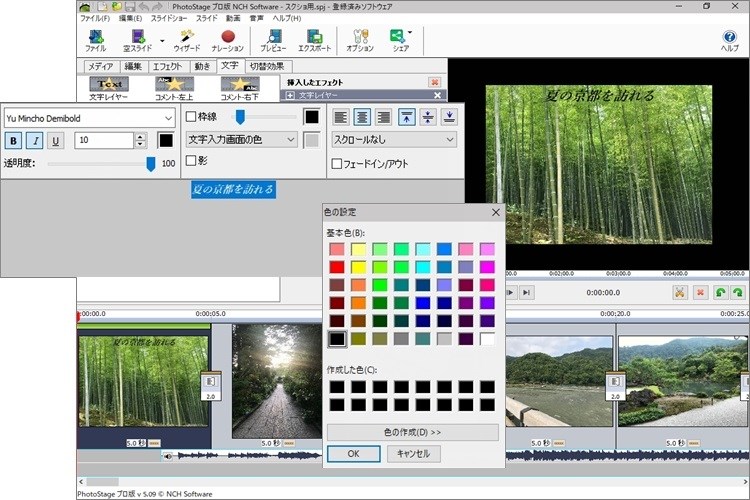Click the シェア share icon

point(398,41)
